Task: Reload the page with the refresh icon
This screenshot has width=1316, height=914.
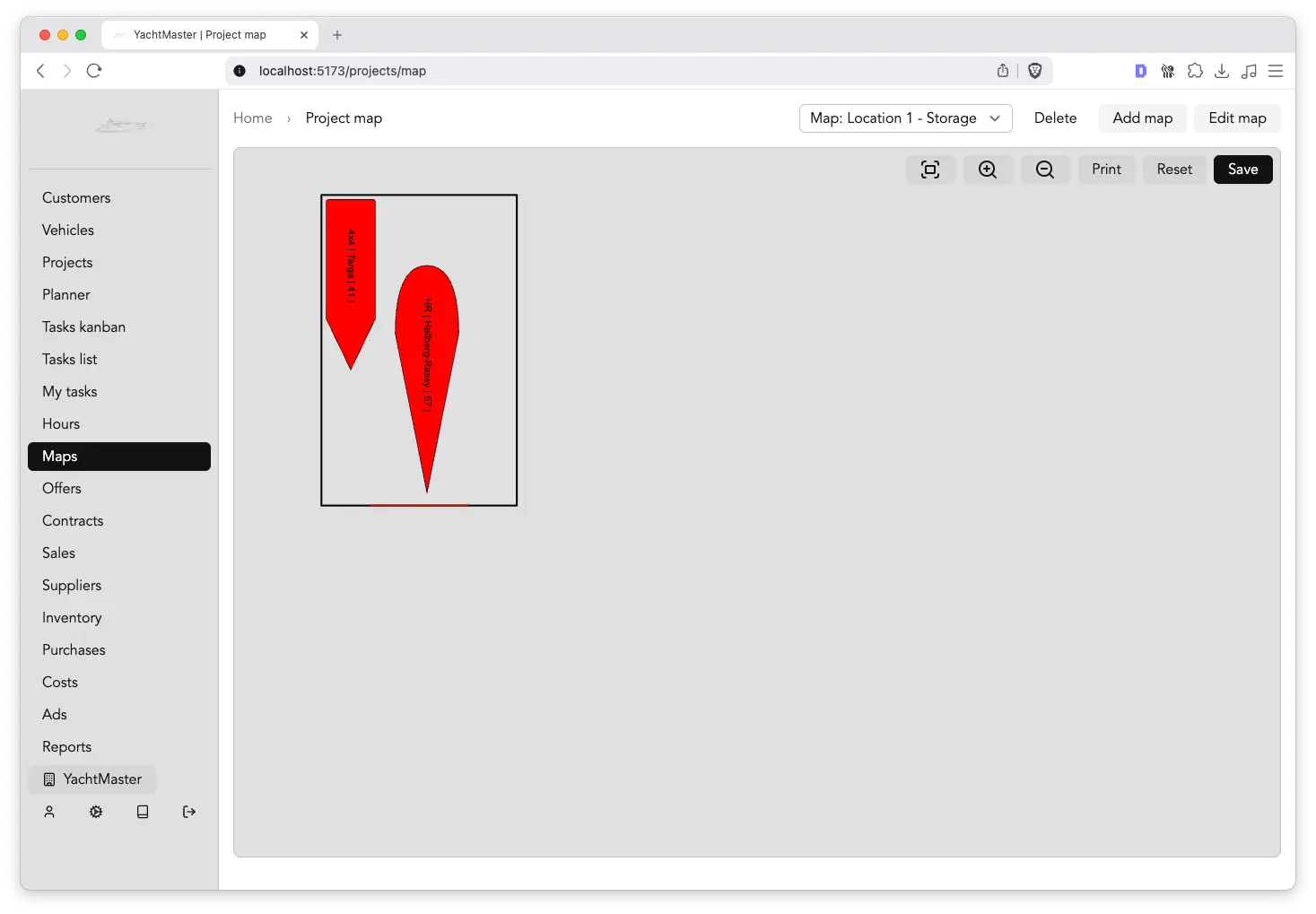Action: tap(94, 71)
